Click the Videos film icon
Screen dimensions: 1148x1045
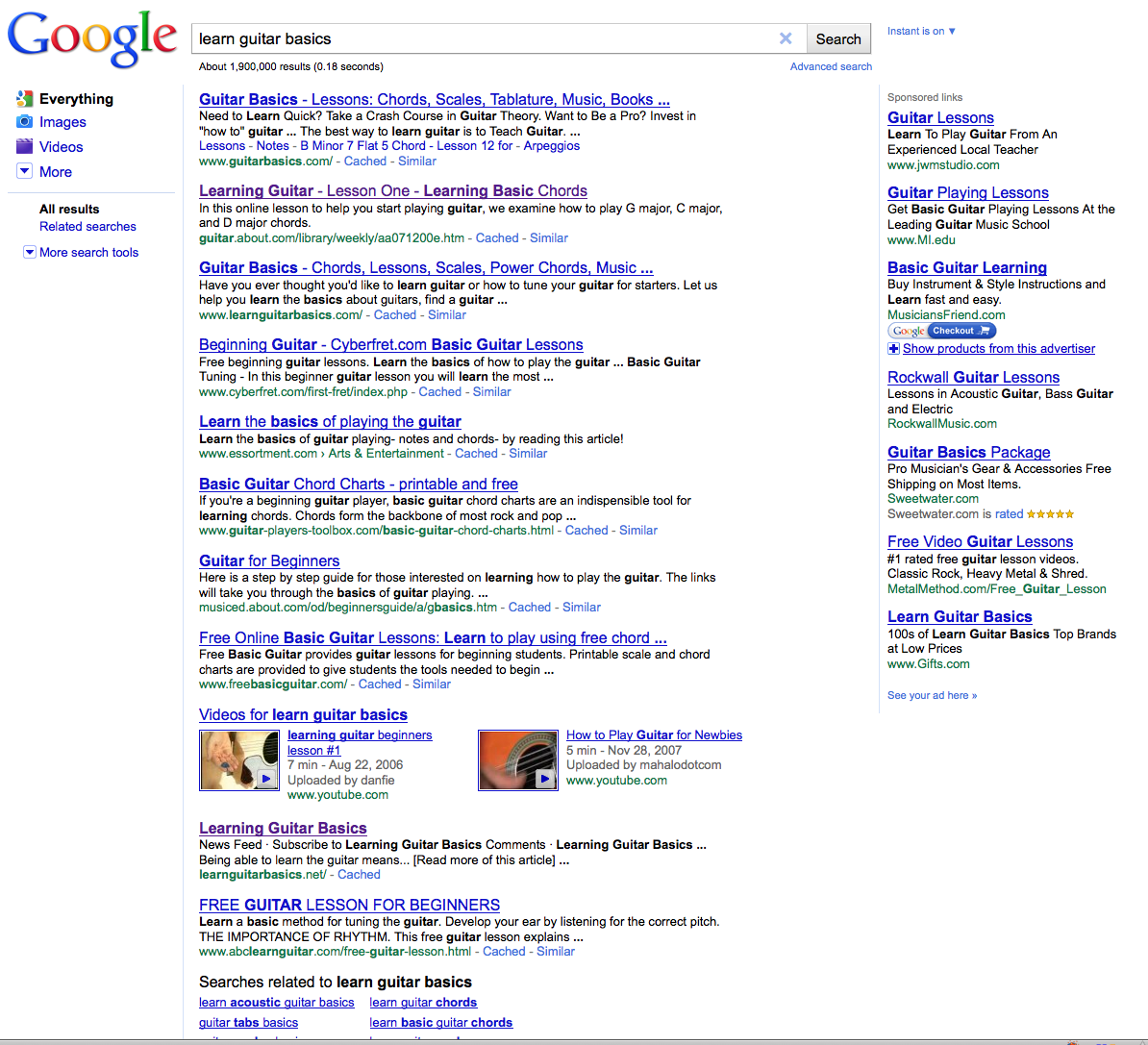24,146
